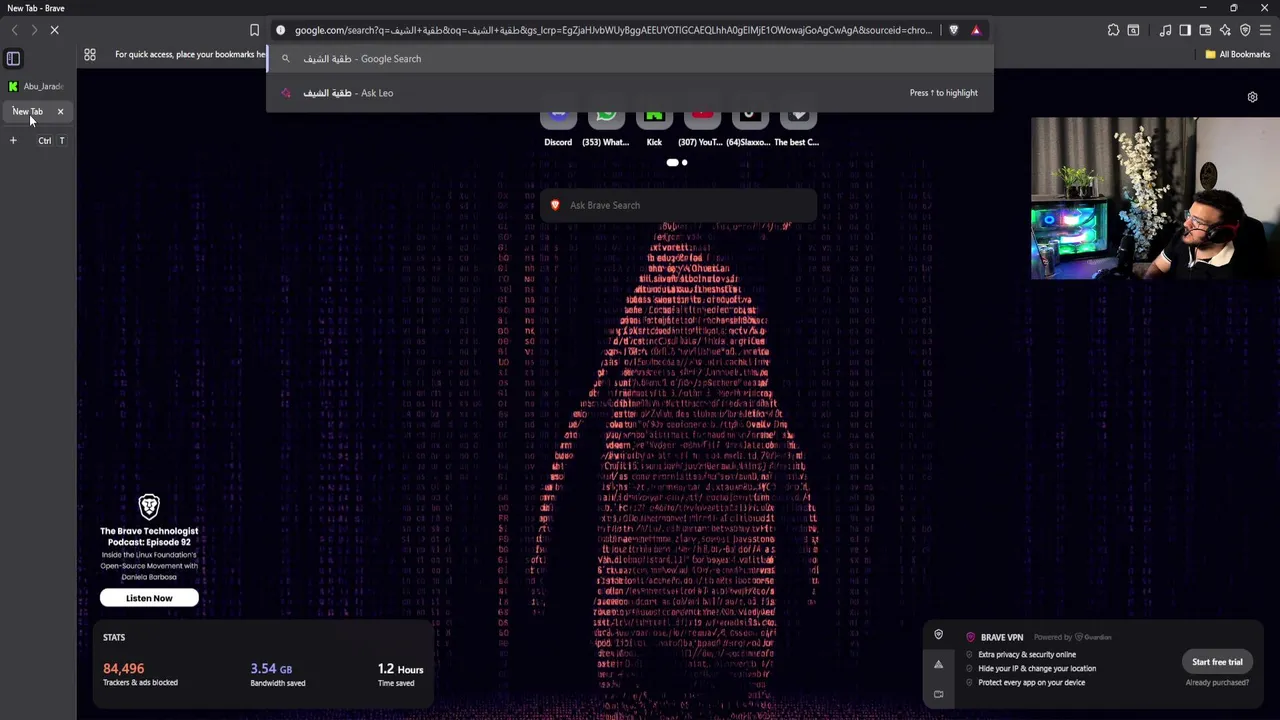The height and width of the screenshot is (720, 1280).
Task: Click the 1.2 Hours time saved stat
Action: [400, 675]
